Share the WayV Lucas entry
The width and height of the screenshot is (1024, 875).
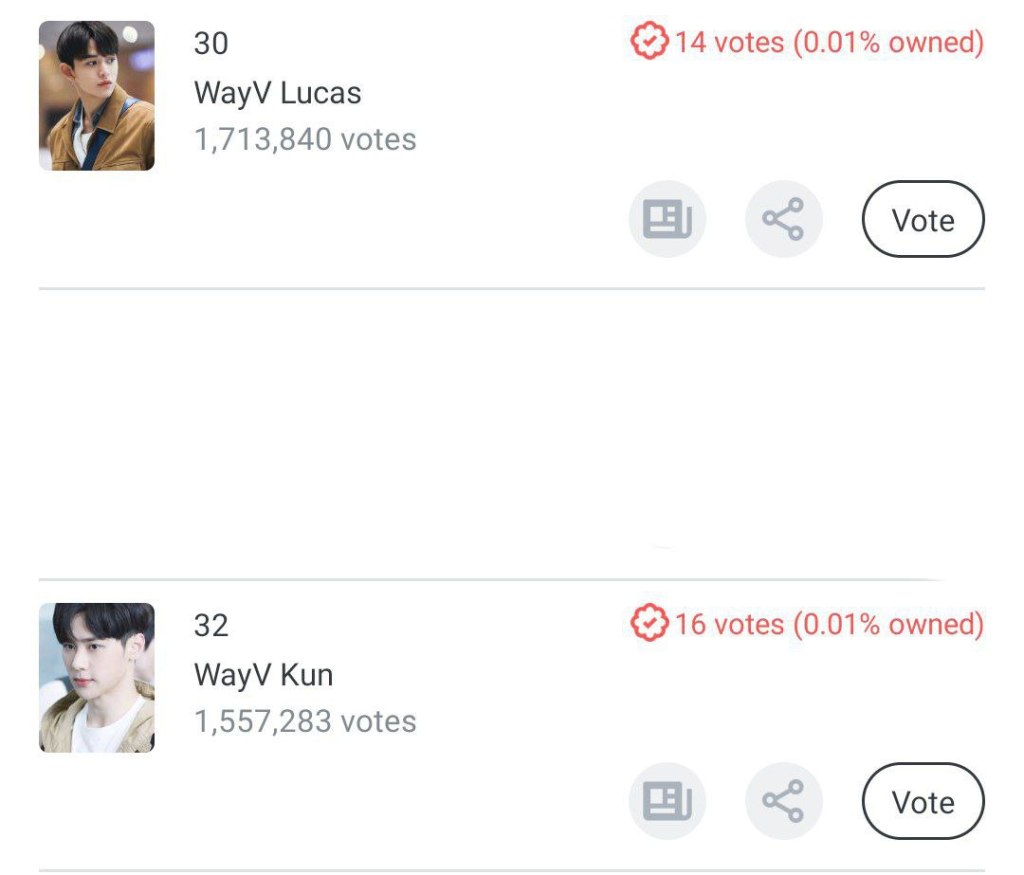tap(783, 219)
